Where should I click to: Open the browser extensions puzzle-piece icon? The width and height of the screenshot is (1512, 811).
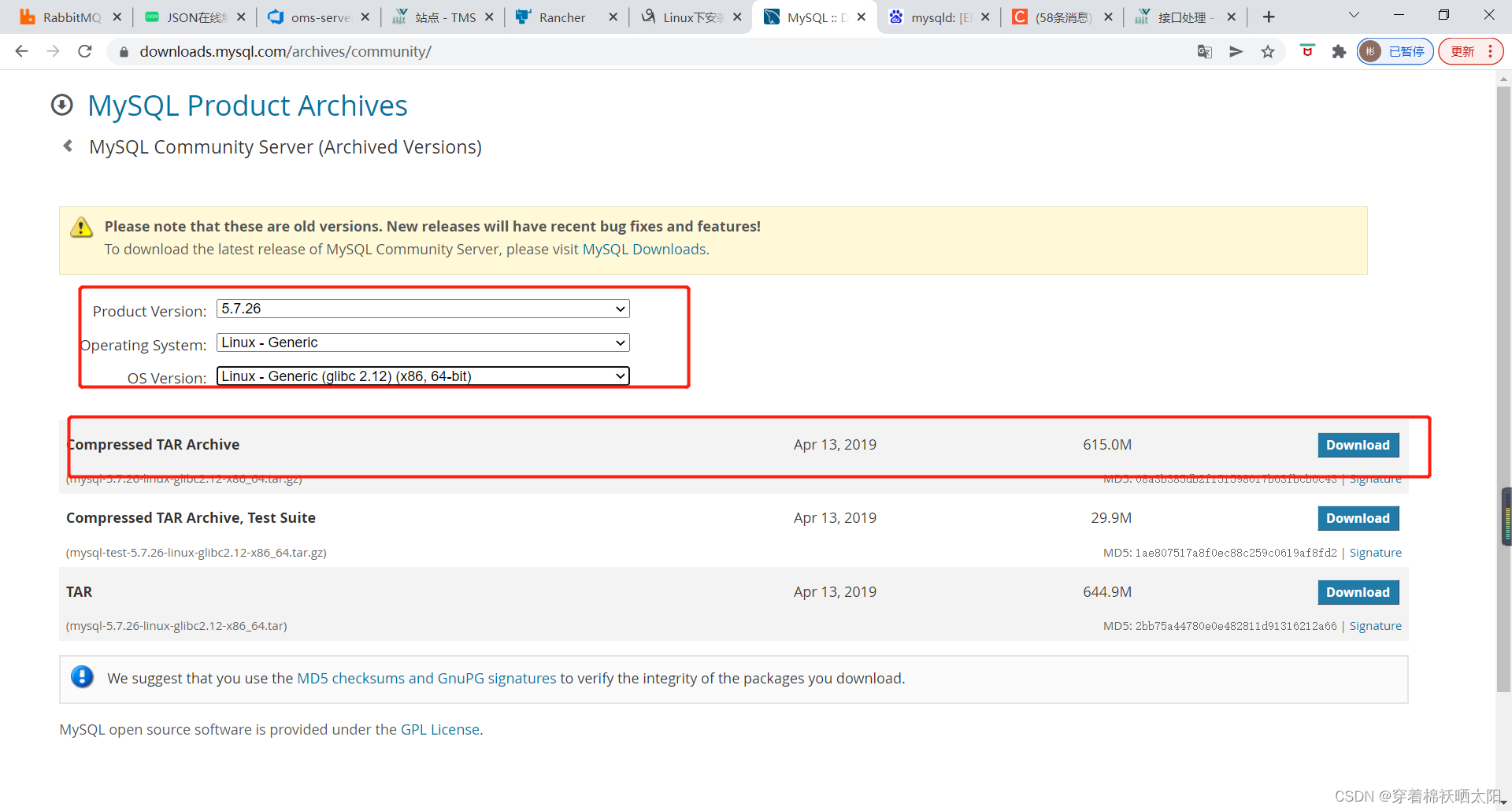click(1340, 51)
